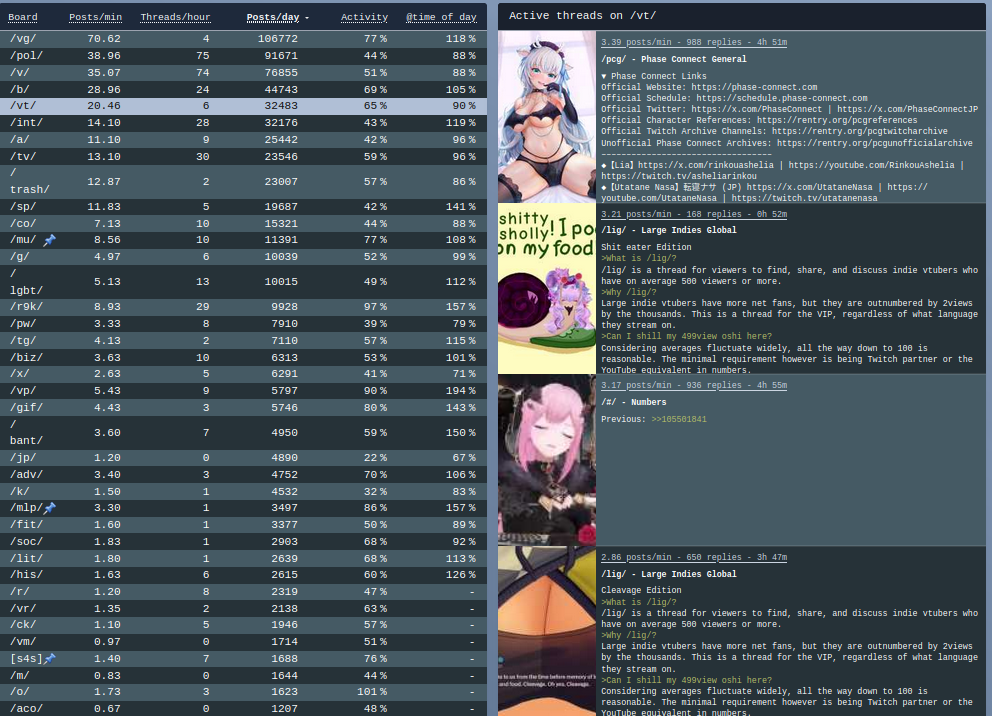This screenshot has height=716, width=992.
Task: Sort by the Activity column header
Action: coord(364,17)
